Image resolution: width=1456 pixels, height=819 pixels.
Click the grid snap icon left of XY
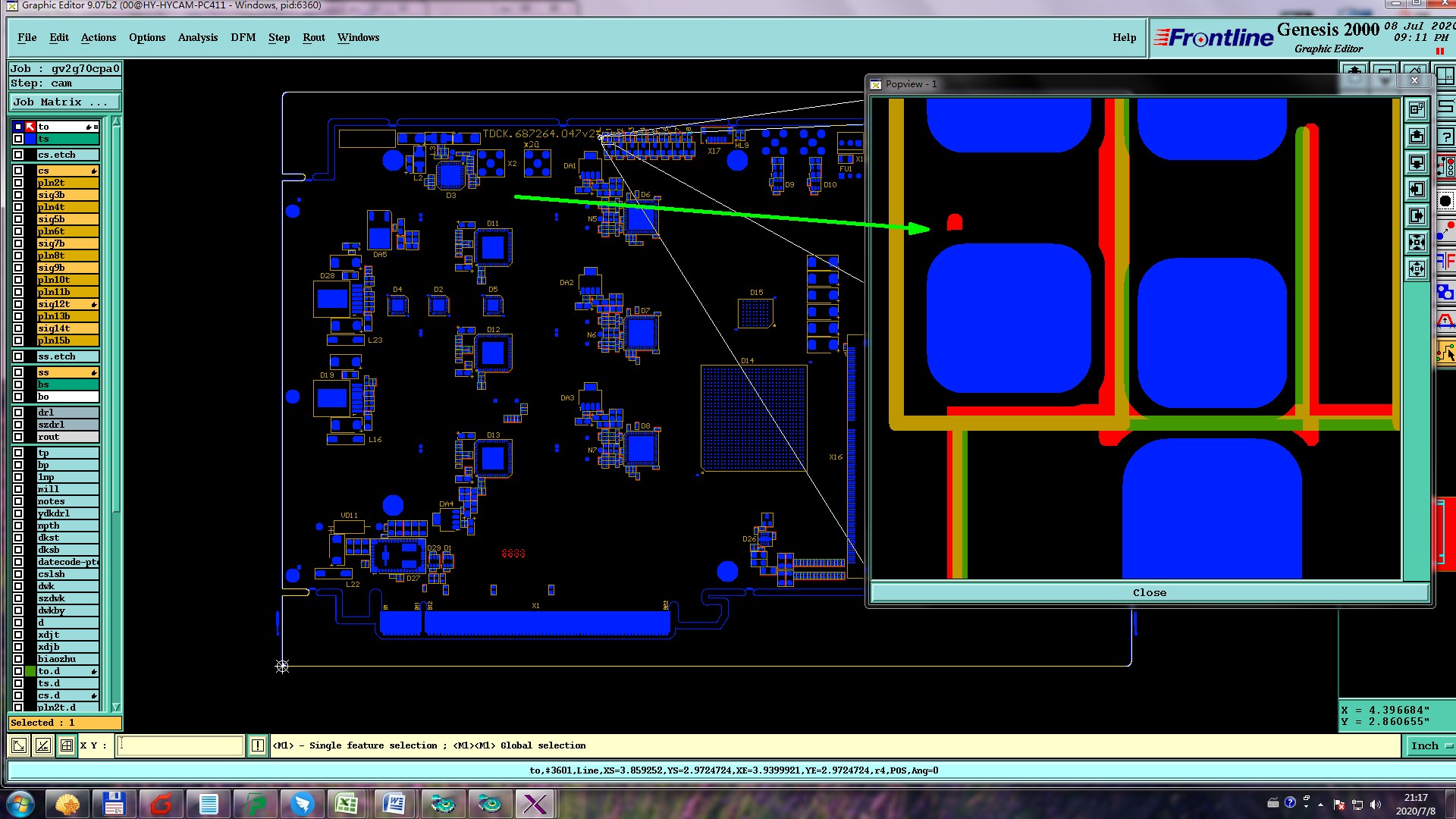point(67,746)
